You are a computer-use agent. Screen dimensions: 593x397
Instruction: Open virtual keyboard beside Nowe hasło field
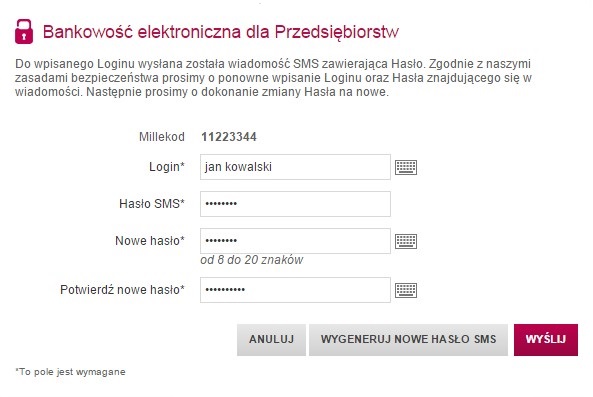406,241
